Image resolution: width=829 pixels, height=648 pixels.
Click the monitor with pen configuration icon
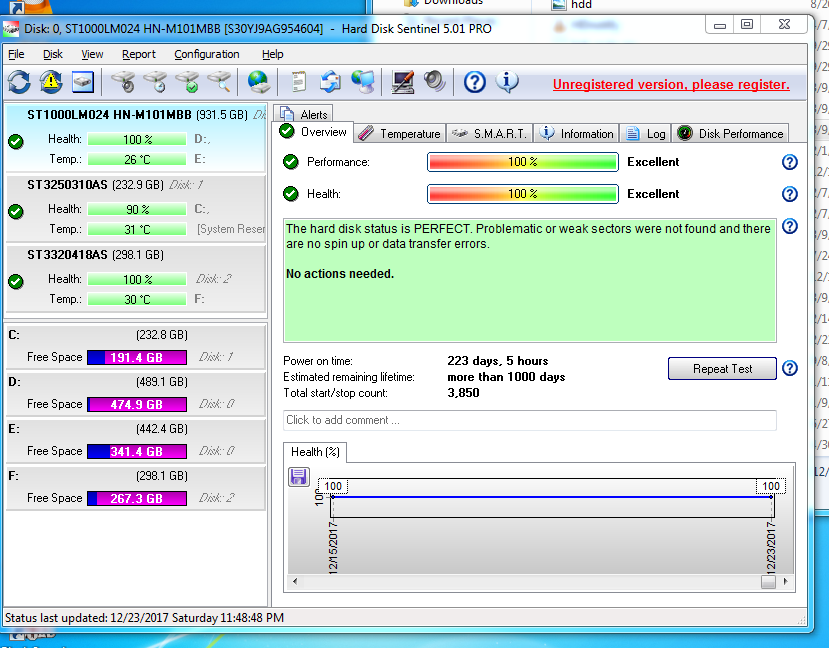pyautogui.click(x=403, y=82)
